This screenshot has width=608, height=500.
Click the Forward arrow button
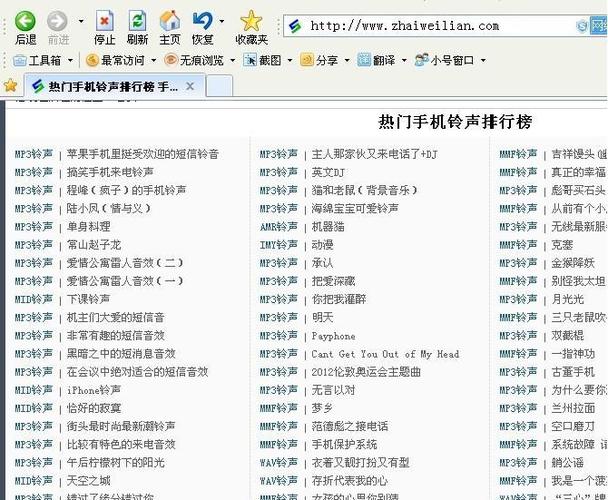(57, 20)
